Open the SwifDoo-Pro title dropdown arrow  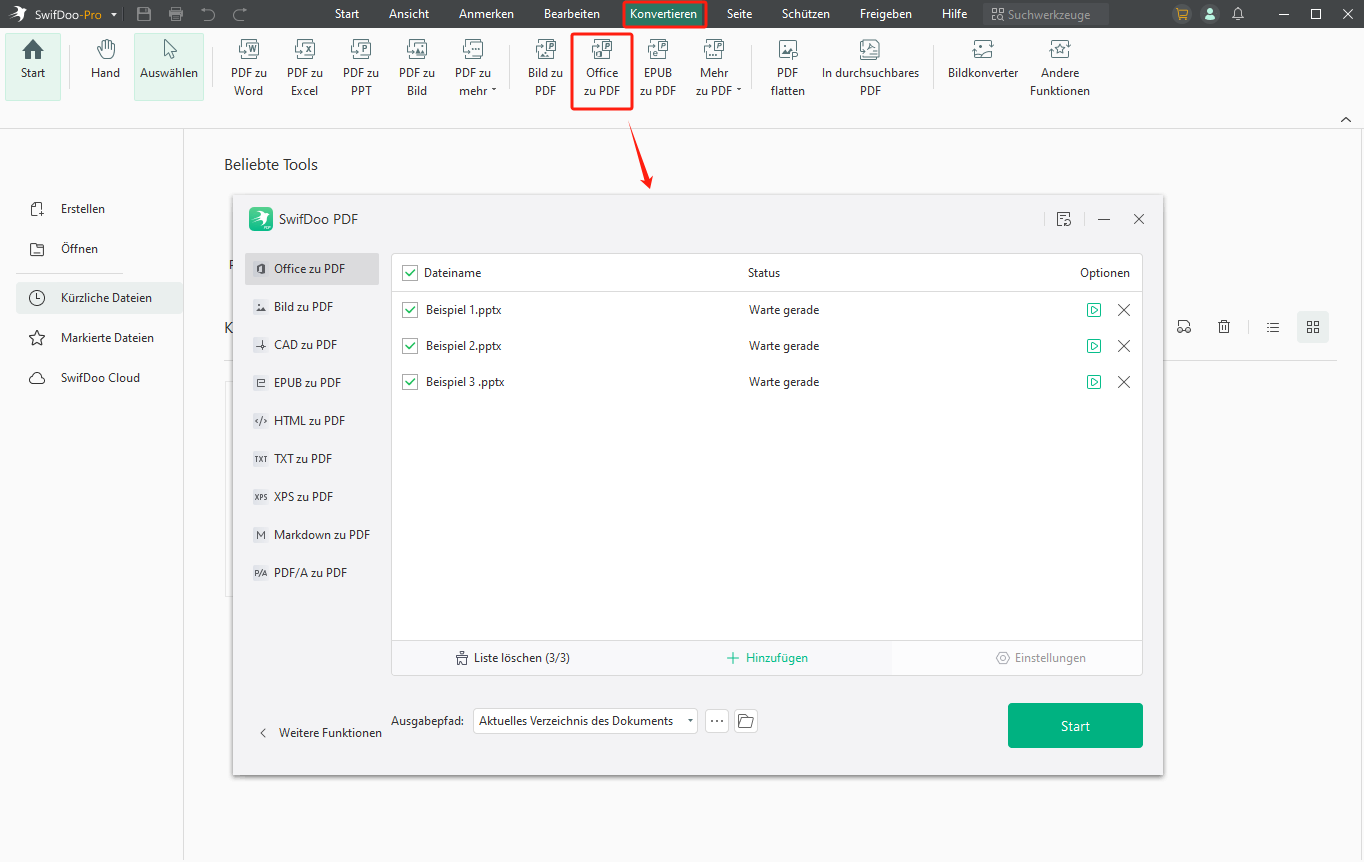pyautogui.click(x=114, y=15)
